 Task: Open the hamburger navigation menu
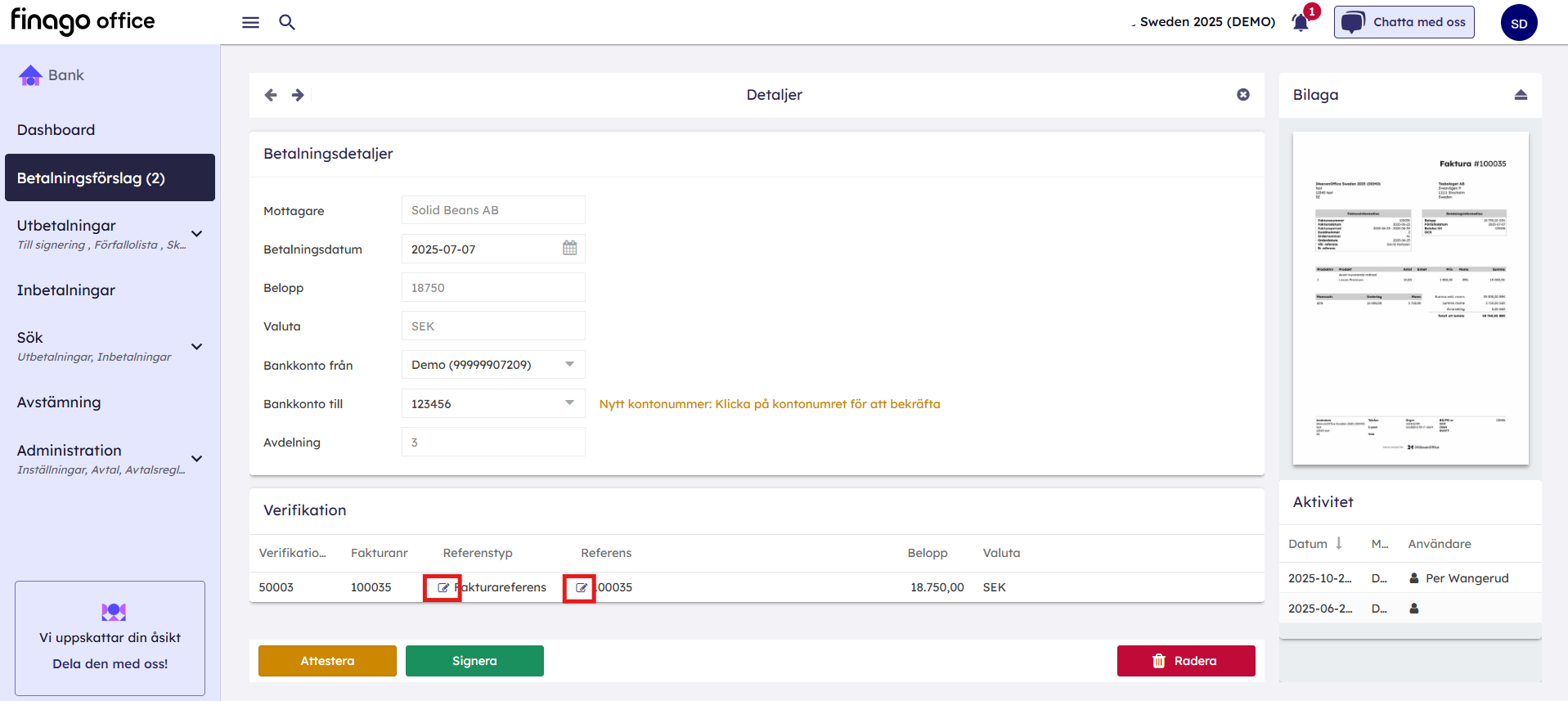(250, 22)
